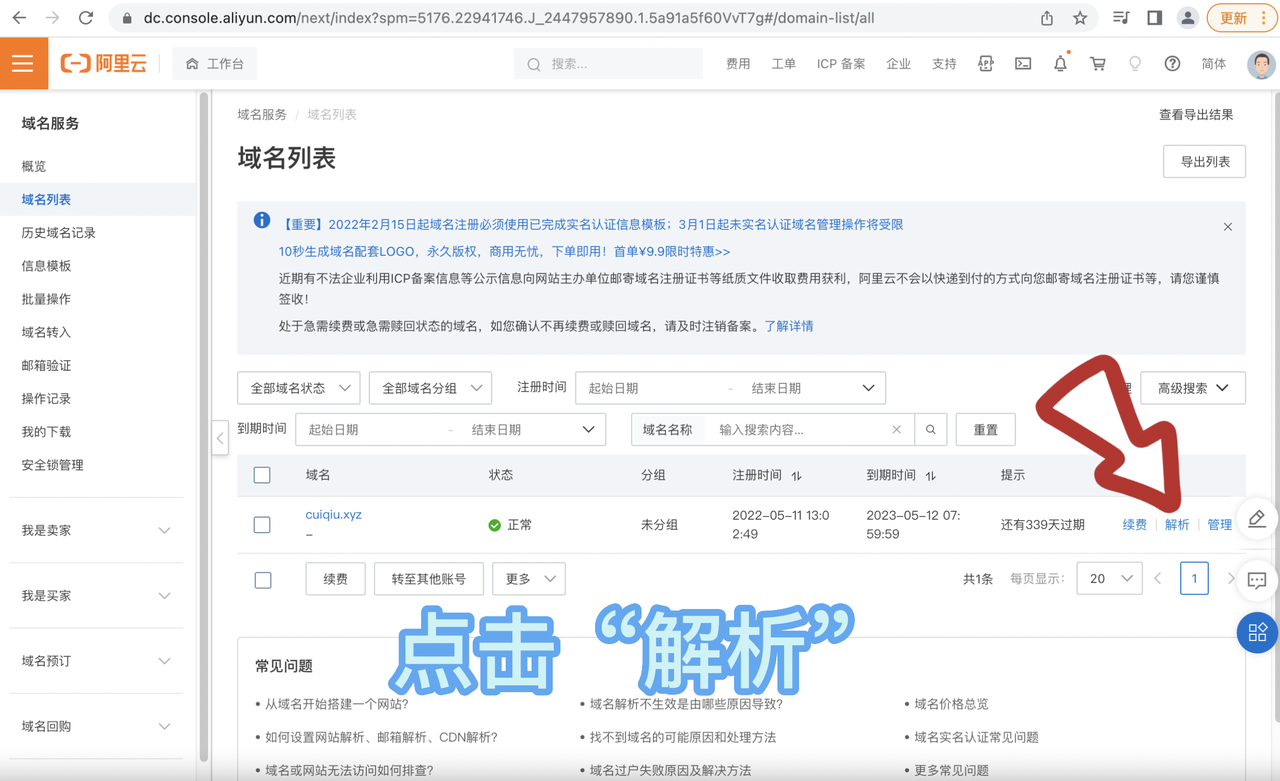The image size is (1280, 781).
Task: Click 续费 link in cuiqiu.xyz row
Action: (x=1134, y=525)
